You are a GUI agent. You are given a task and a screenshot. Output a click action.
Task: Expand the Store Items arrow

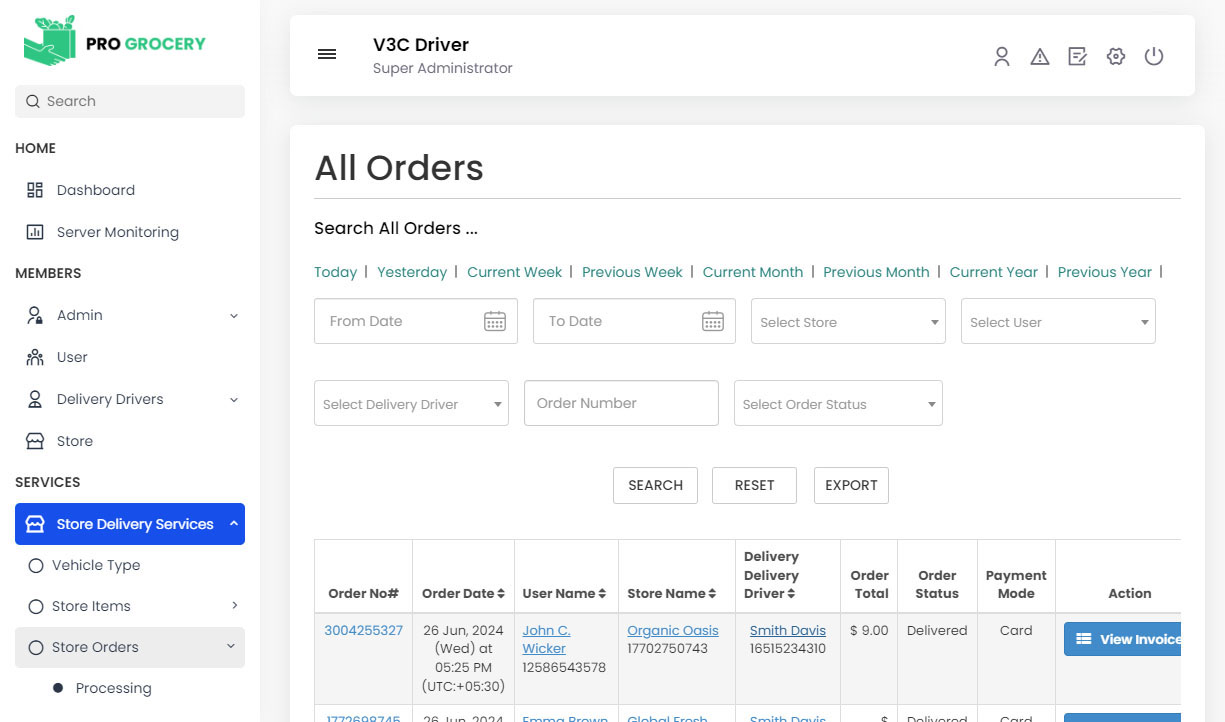[235, 605]
